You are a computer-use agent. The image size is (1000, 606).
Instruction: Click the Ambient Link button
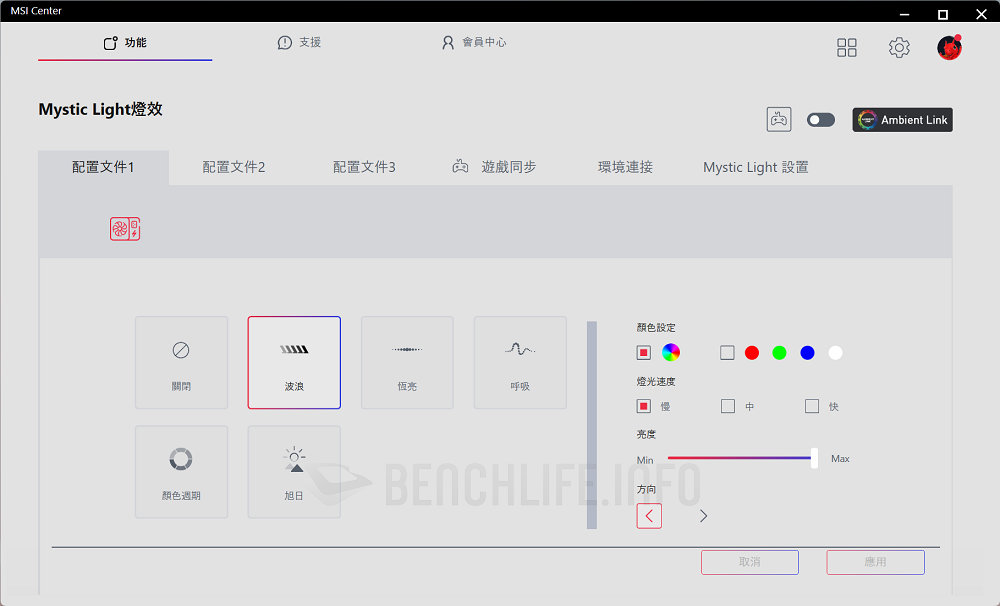coord(902,120)
